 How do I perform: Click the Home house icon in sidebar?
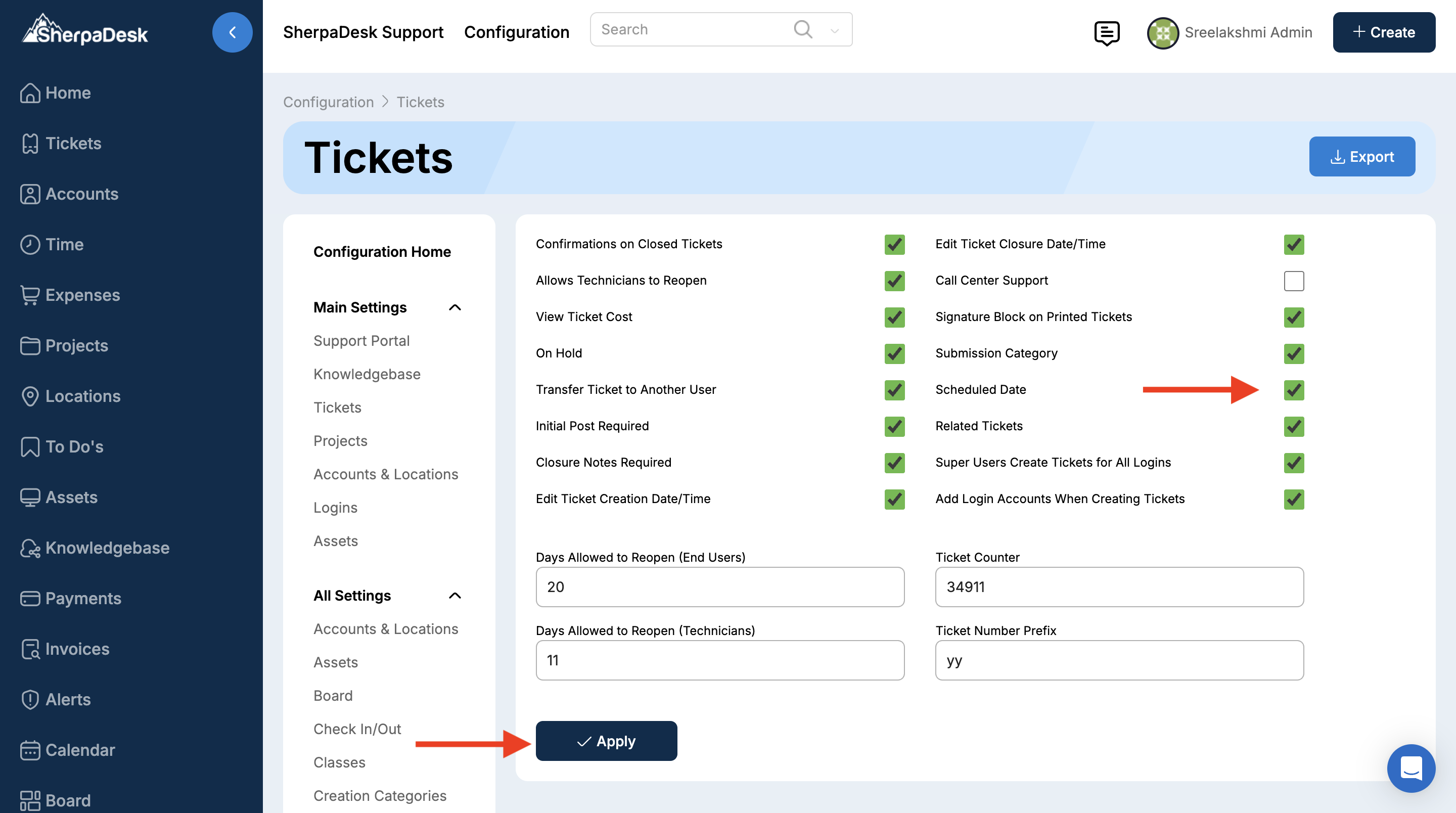click(30, 93)
